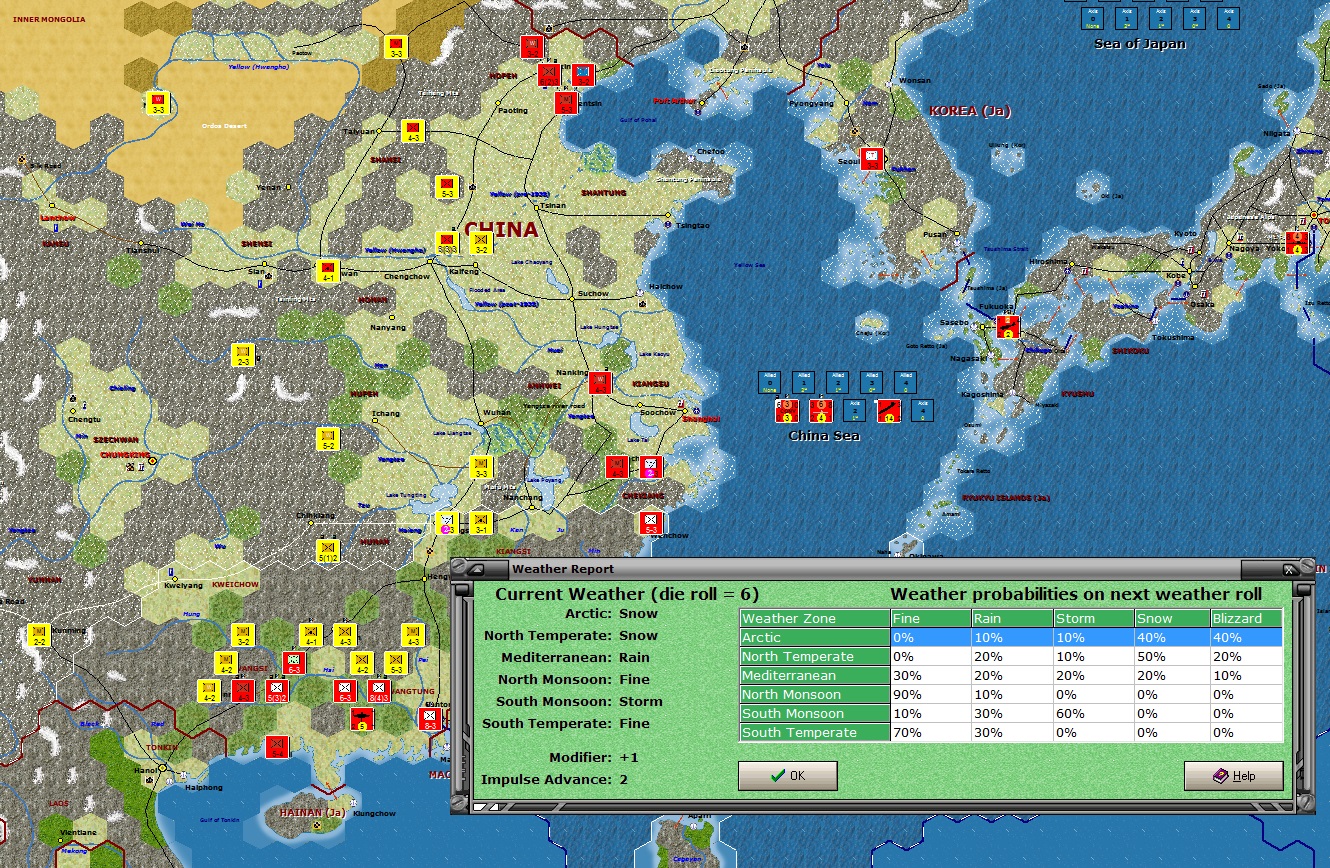Select the red 5(3)2 unit in Kwangsi

pyautogui.click(x=277, y=691)
